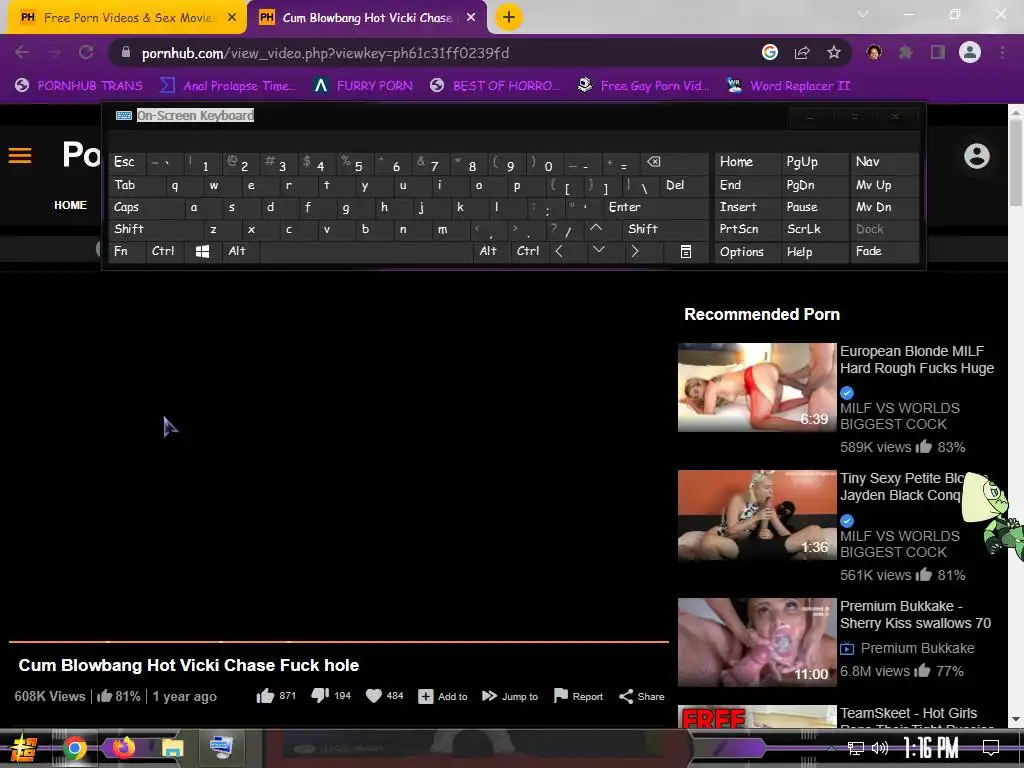Close the second browser tab

coord(471,18)
